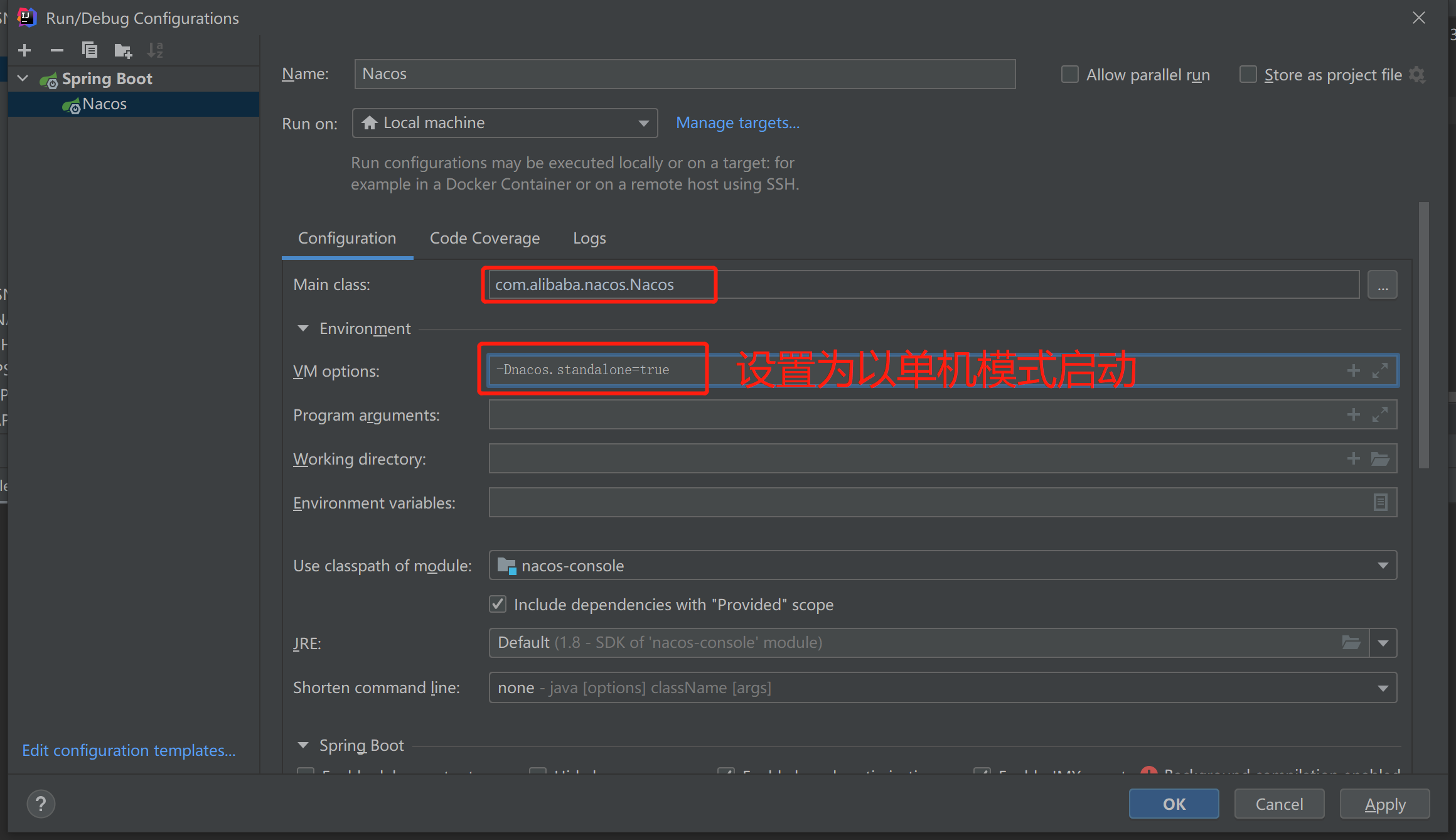Browse for JRE folder icon
1456x840 pixels.
(1351, 643)
